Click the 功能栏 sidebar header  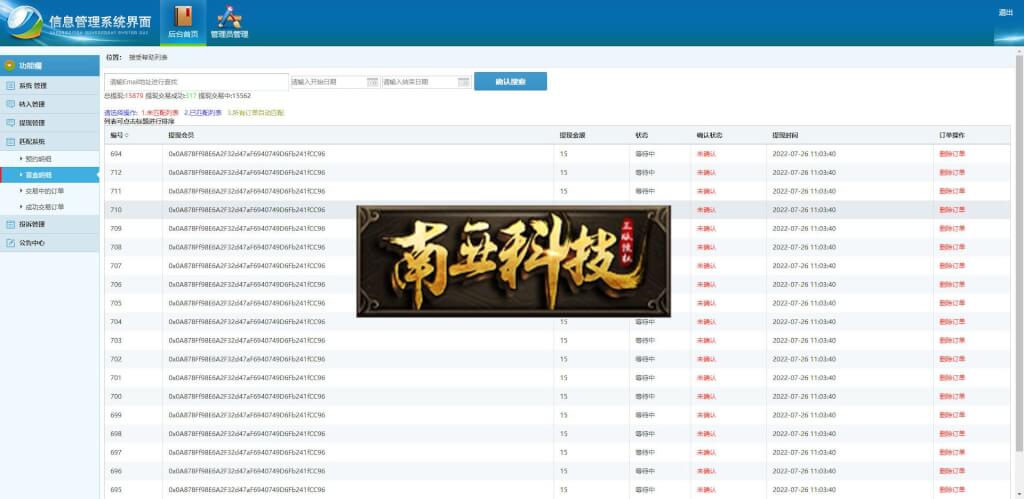click(50, 65)
